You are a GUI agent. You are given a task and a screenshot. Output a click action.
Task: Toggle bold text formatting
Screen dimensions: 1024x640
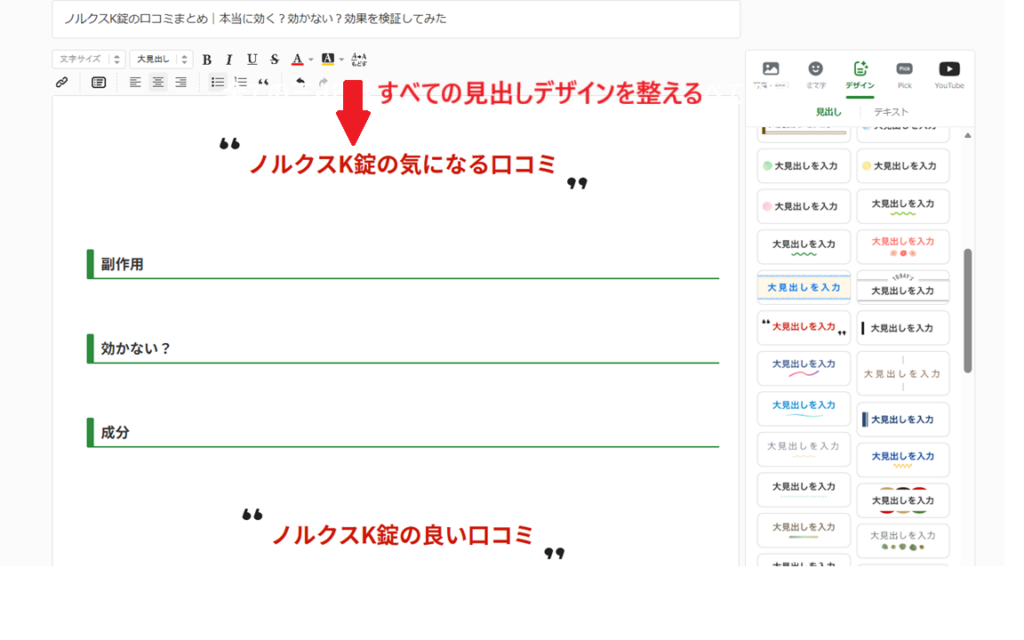click(207, 59)
